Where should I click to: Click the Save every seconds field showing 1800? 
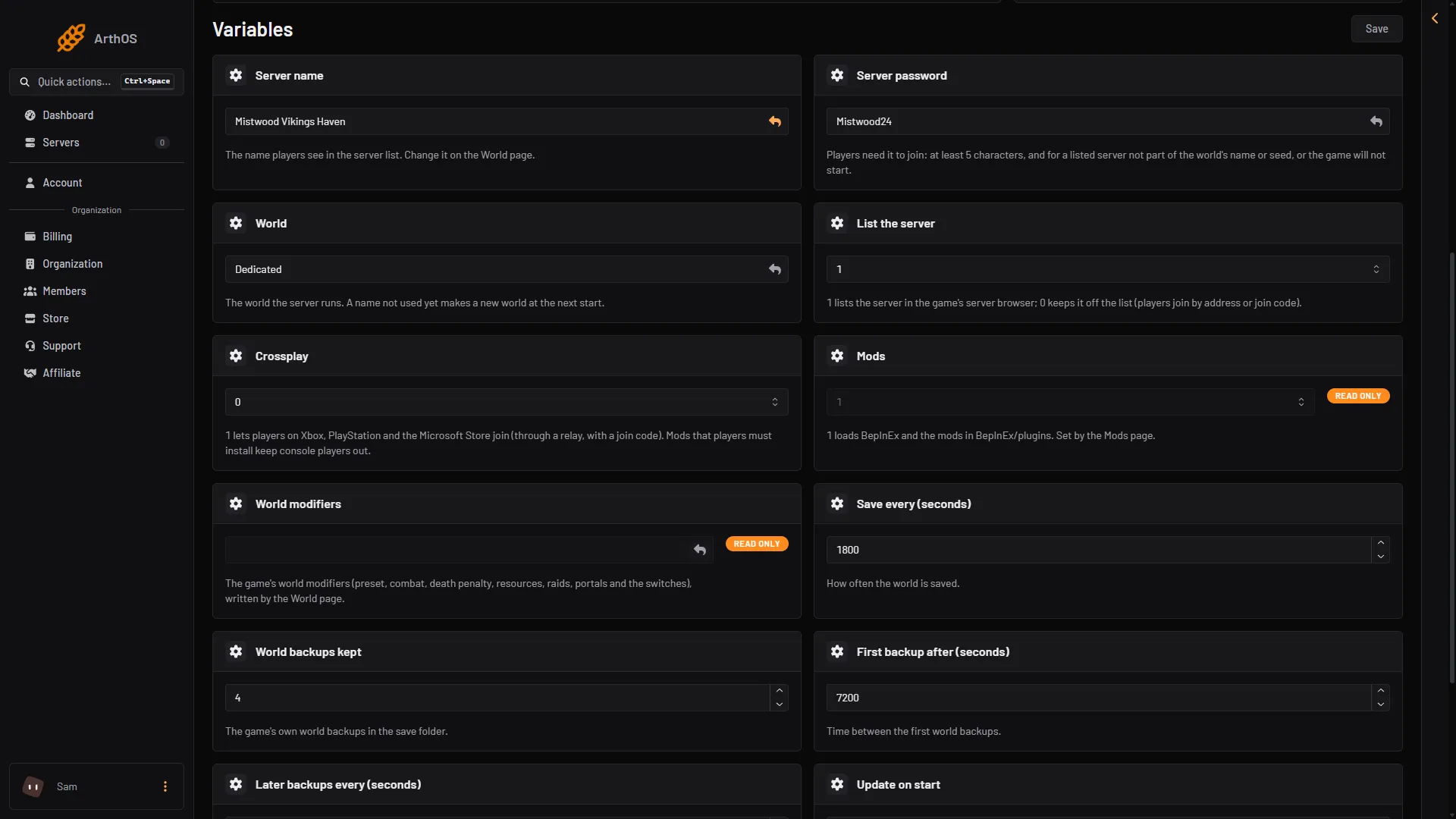point(1099,550)
